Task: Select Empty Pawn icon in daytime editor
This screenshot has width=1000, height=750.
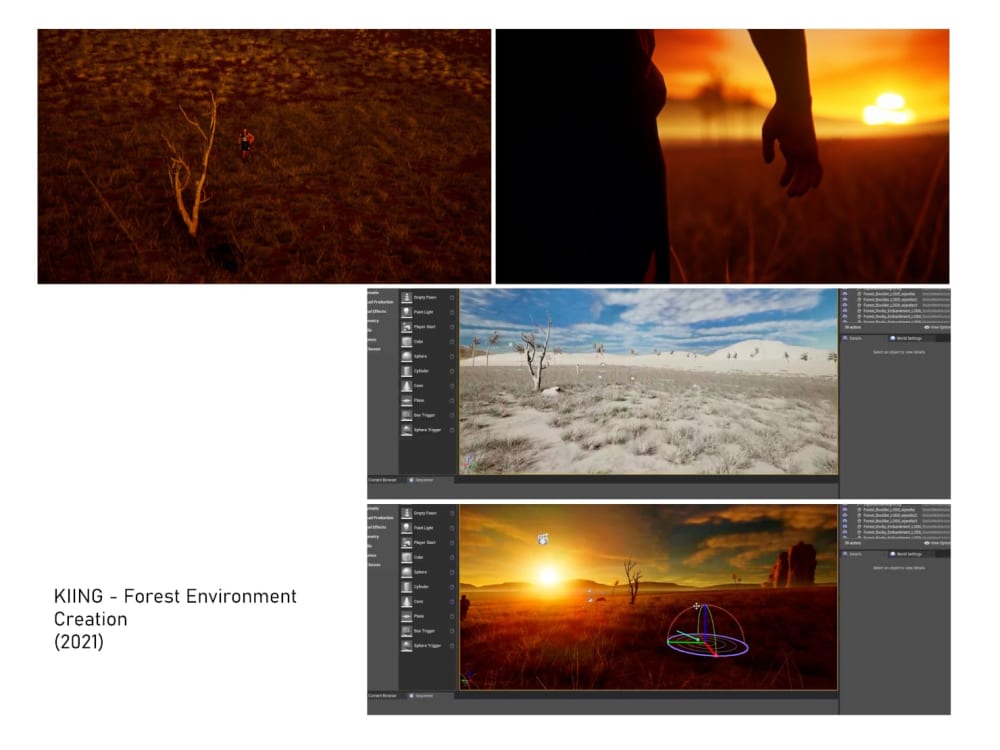Action: (x=406, y=298)
